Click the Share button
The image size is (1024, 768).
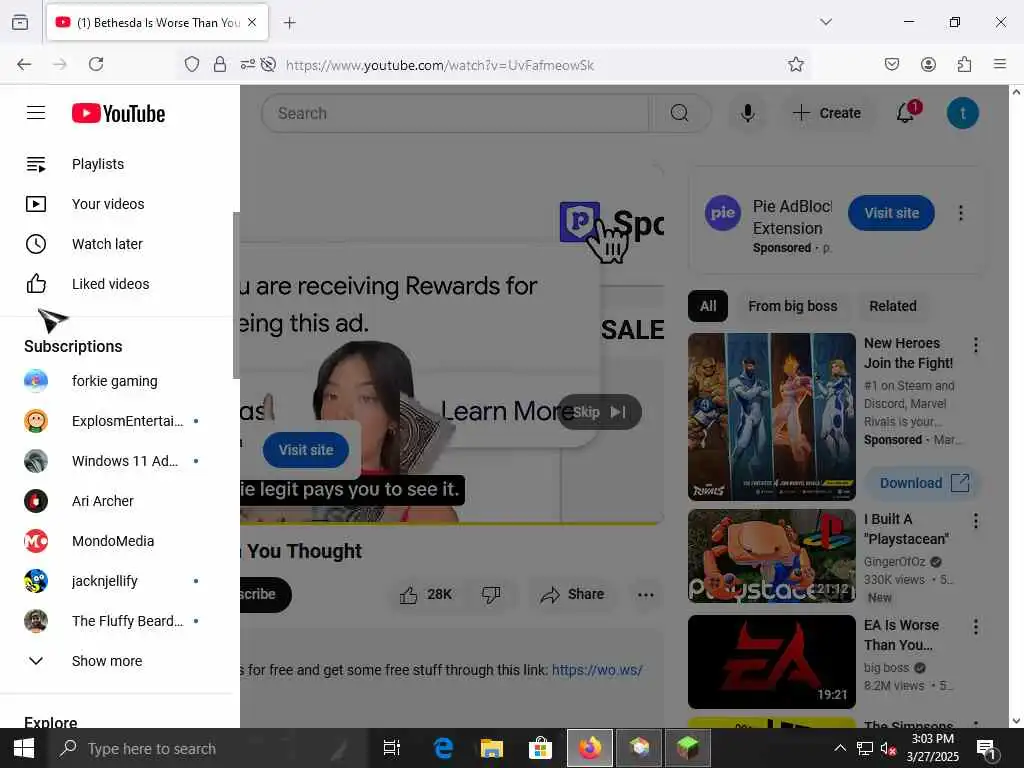pos(572,594)
